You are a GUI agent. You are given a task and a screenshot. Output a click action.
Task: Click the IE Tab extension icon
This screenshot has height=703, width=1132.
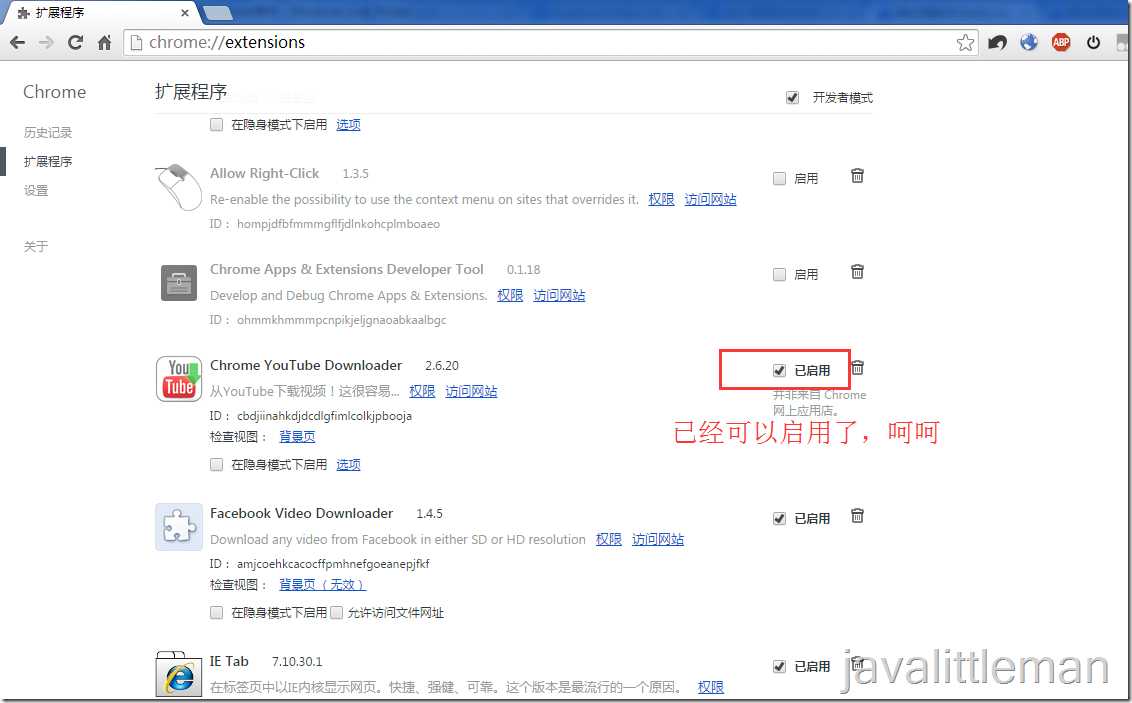178,675
